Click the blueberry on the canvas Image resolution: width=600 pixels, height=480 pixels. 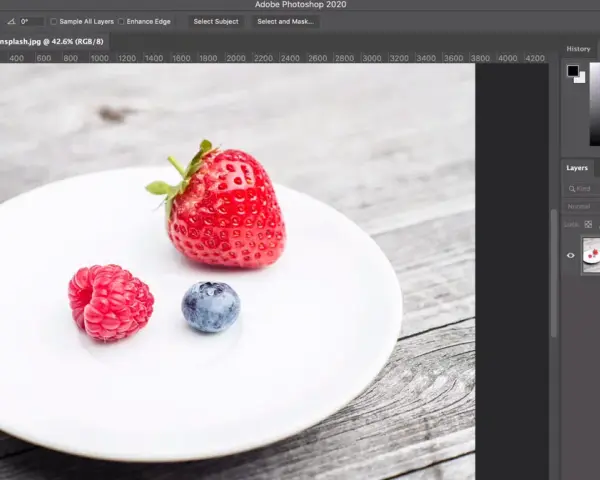point(211,307)
